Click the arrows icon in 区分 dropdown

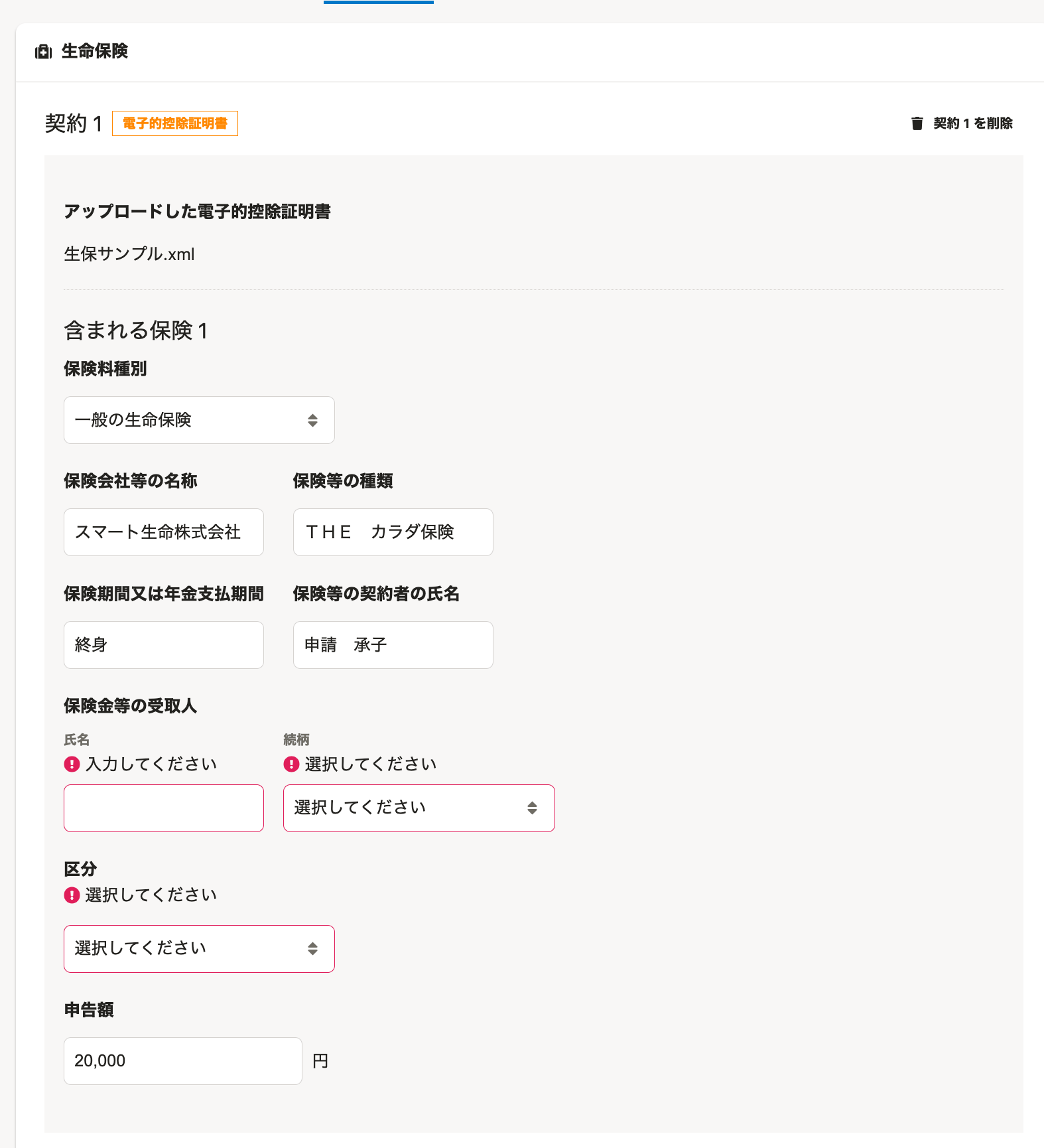tap(312, 948)
